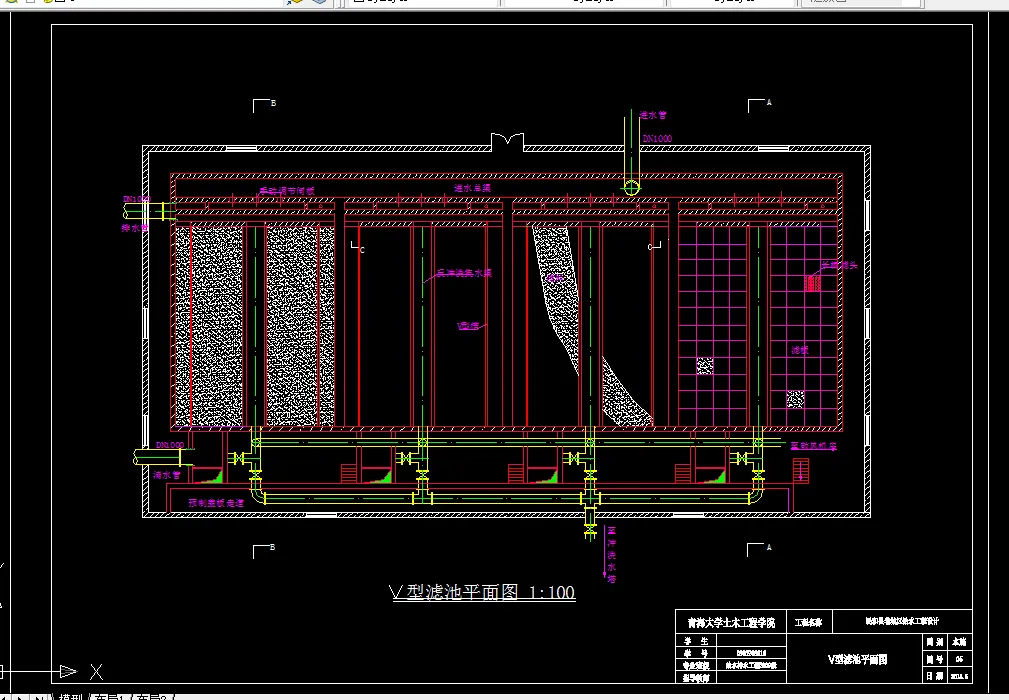
Task: Click the 排水管 drain pipe label
Action: [134, 228]
